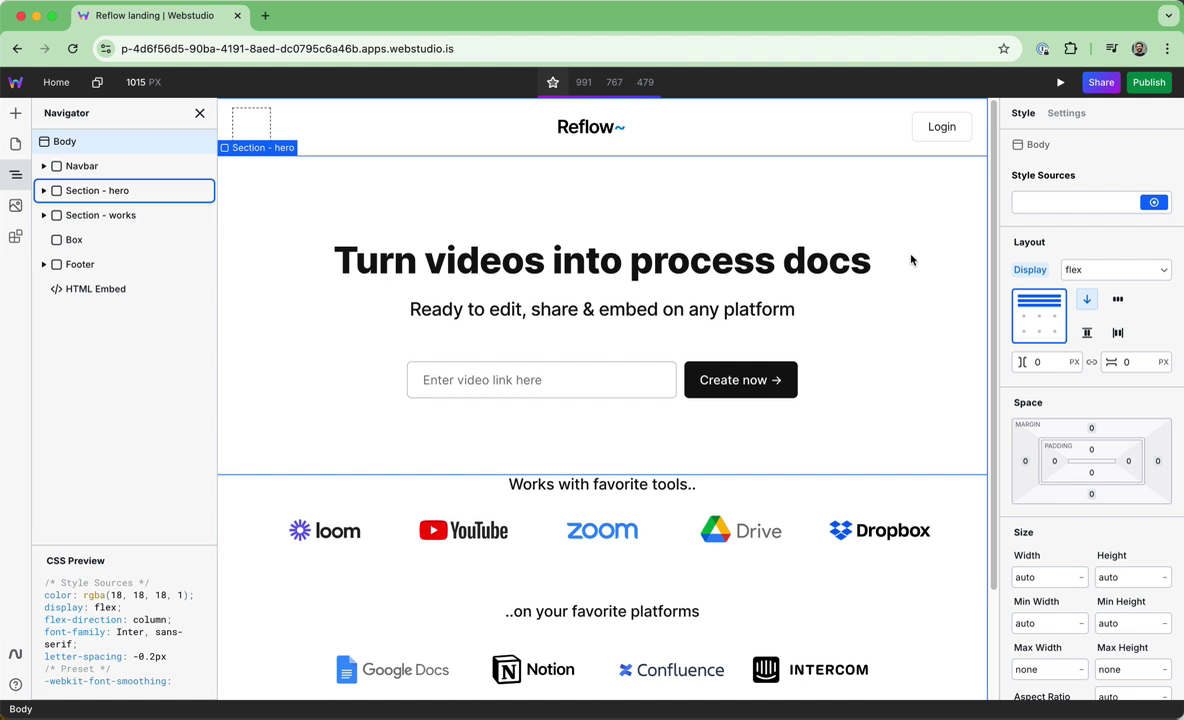
Task: Click the row gap value field
Action: coord(1136,362)
